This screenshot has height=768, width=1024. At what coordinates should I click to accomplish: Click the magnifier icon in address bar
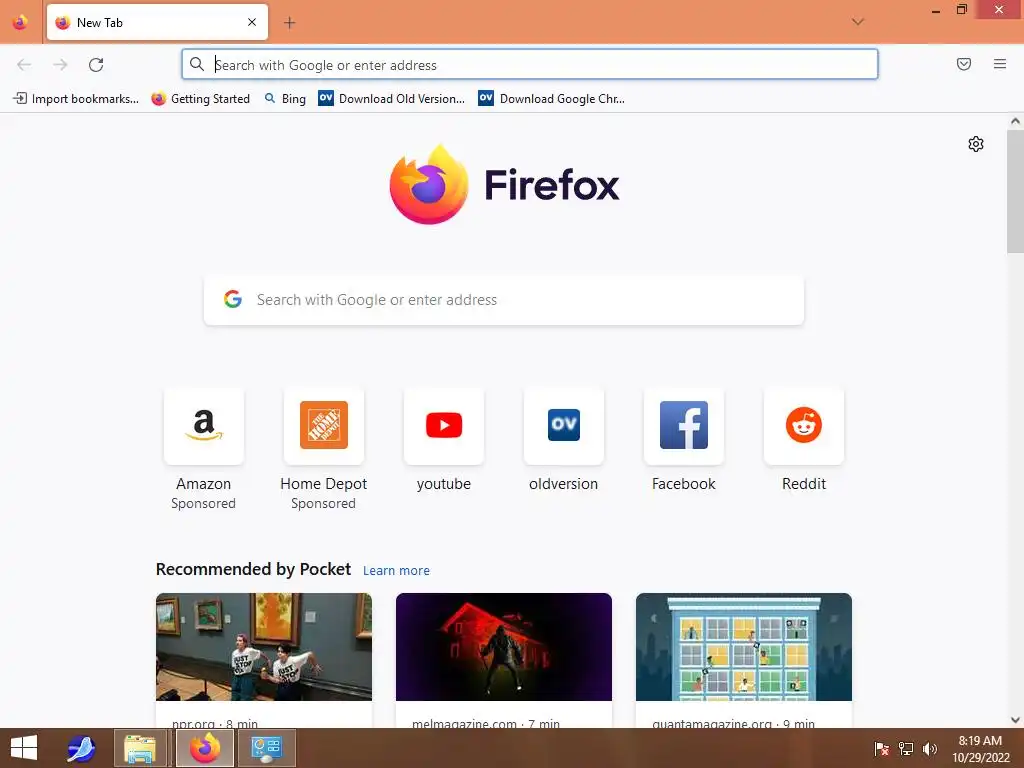point(197,64)
